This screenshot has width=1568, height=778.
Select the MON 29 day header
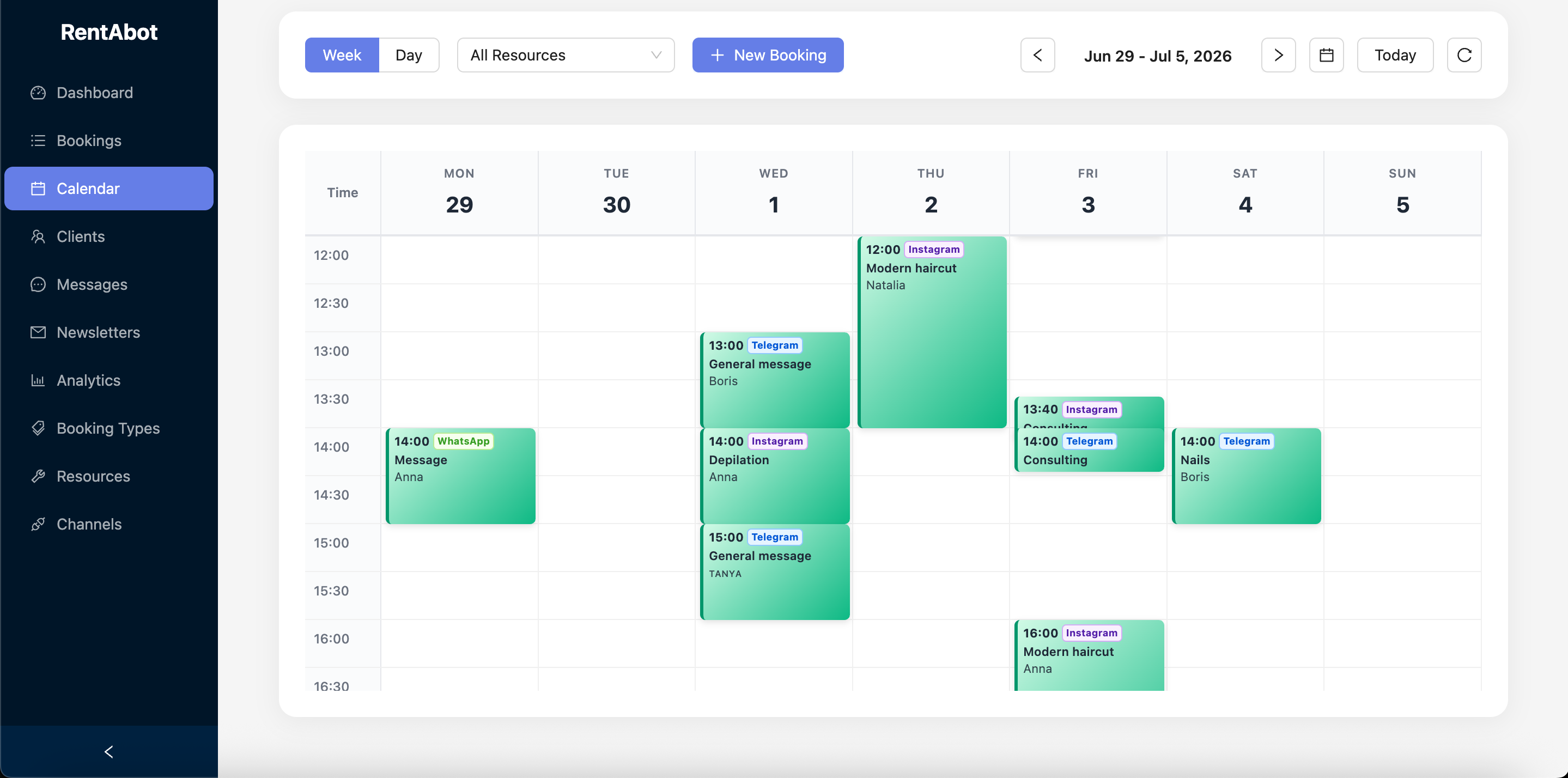click(x=460, y=192)
